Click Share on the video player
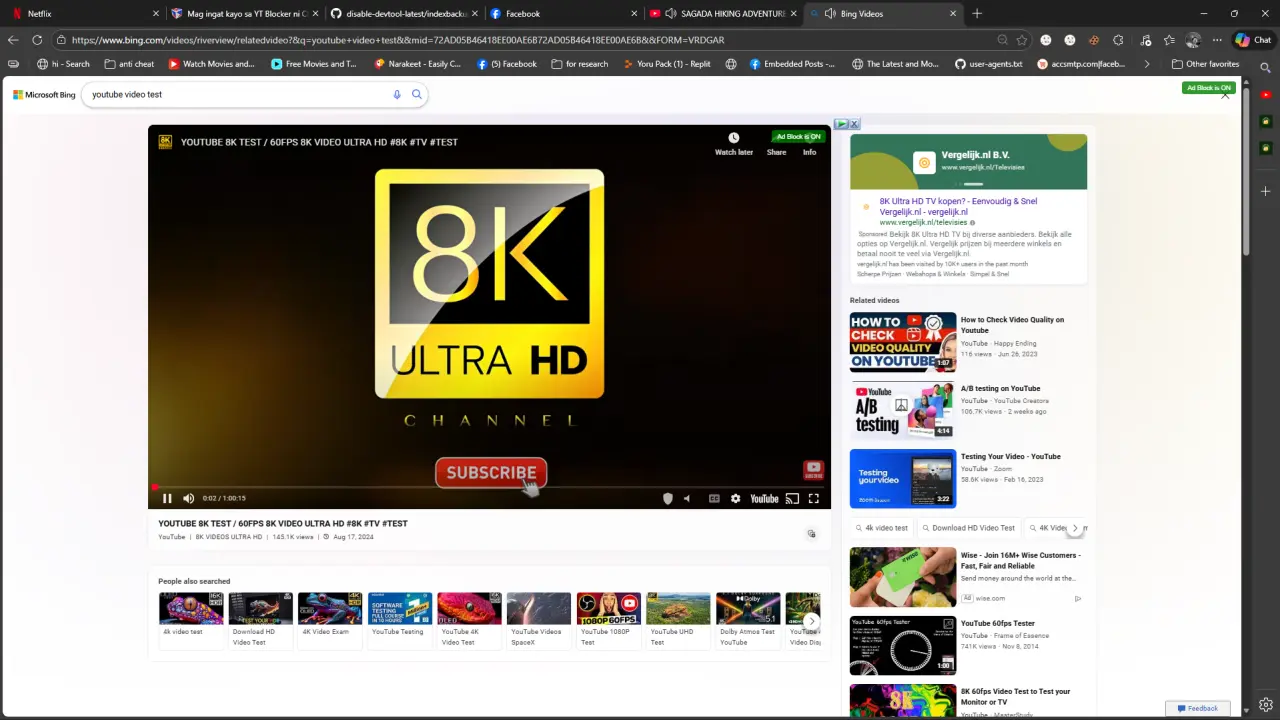The height and width of the screenshot is (720, 1280). [776, 152]
